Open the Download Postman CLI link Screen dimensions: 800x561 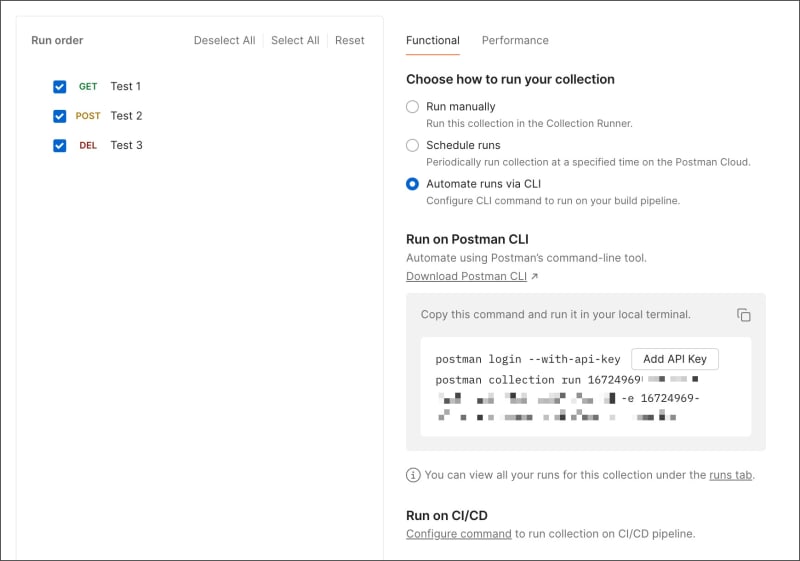[x=466, y=276]
